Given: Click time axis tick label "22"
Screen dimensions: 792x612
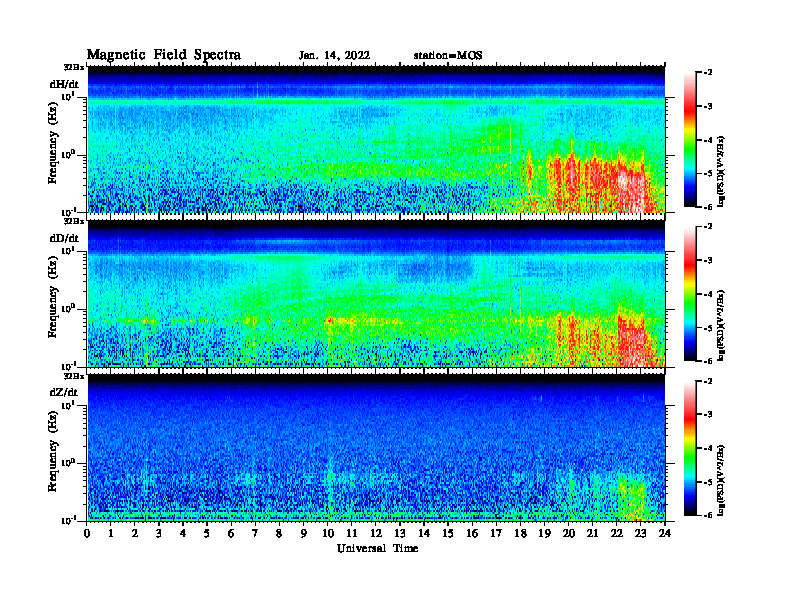Looking at the screenshot, I should [x=617, y=533].
